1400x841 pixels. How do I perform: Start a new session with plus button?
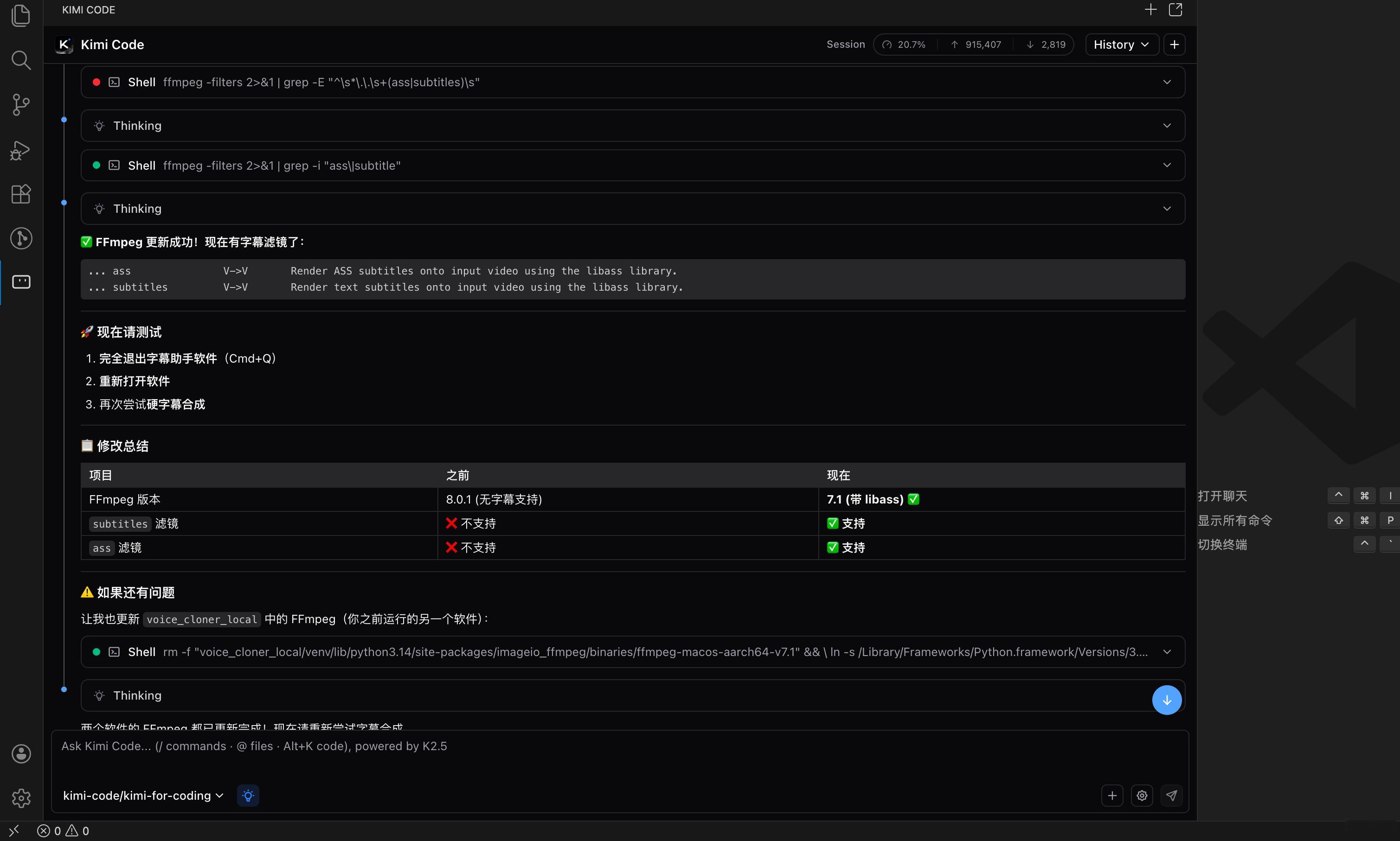[1175, 44]
